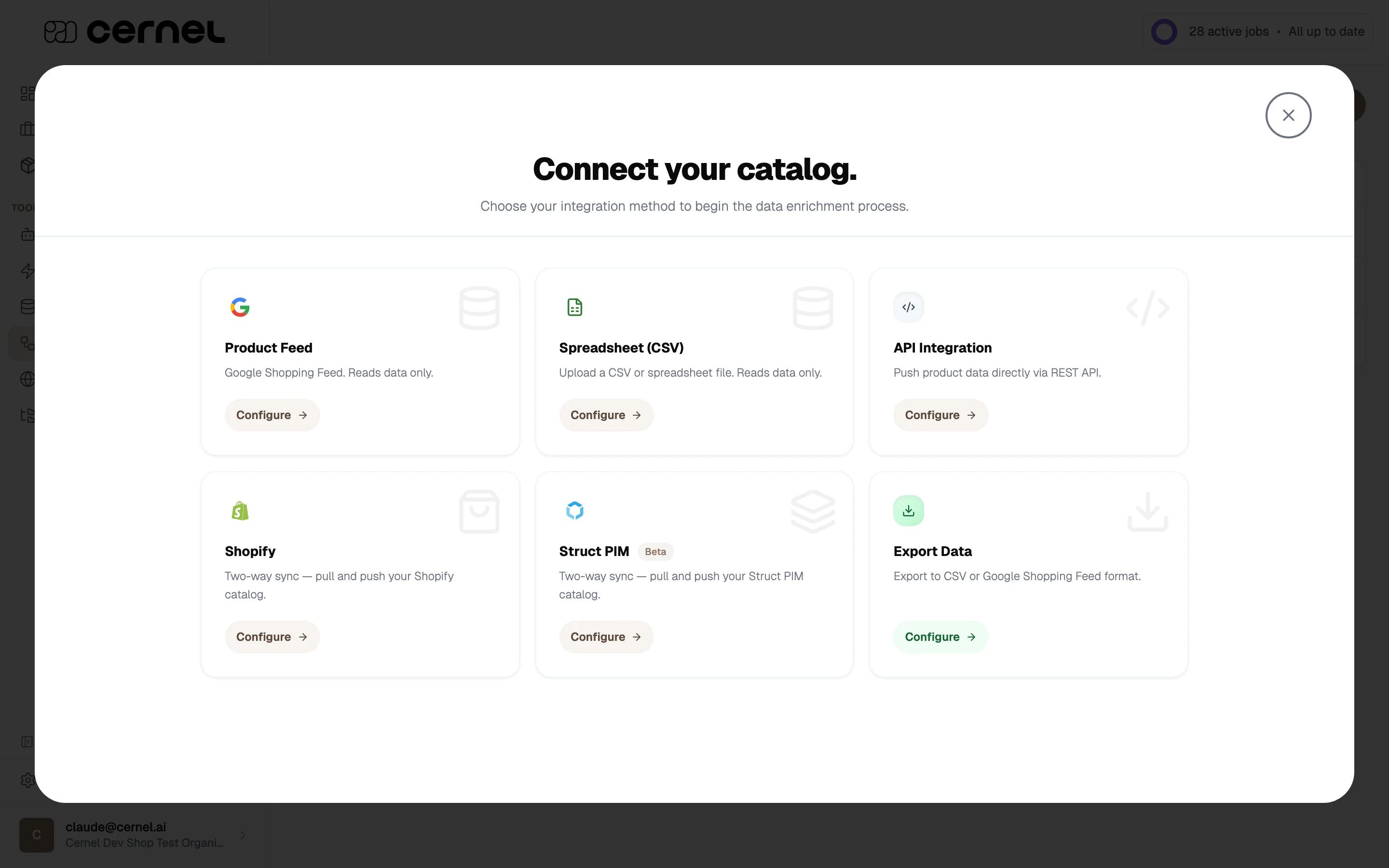This screenshot has height=868, width=1389.
Task: Click the green download icon on Export Data
Action: [909, 510]
